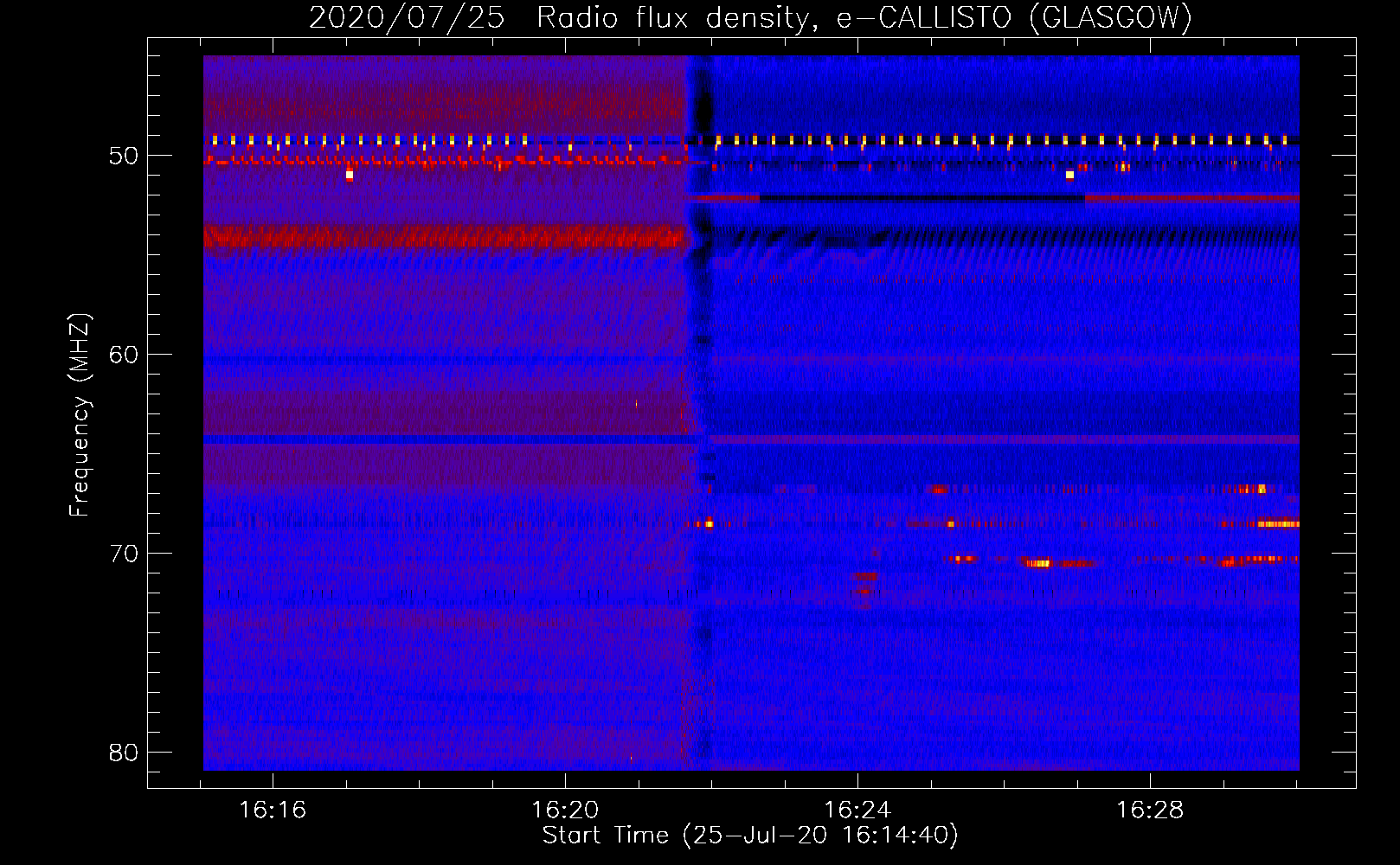The image size is (1400, 865).
Task: Click the 16:24 time tick label
Action: (x=857, y=810)
